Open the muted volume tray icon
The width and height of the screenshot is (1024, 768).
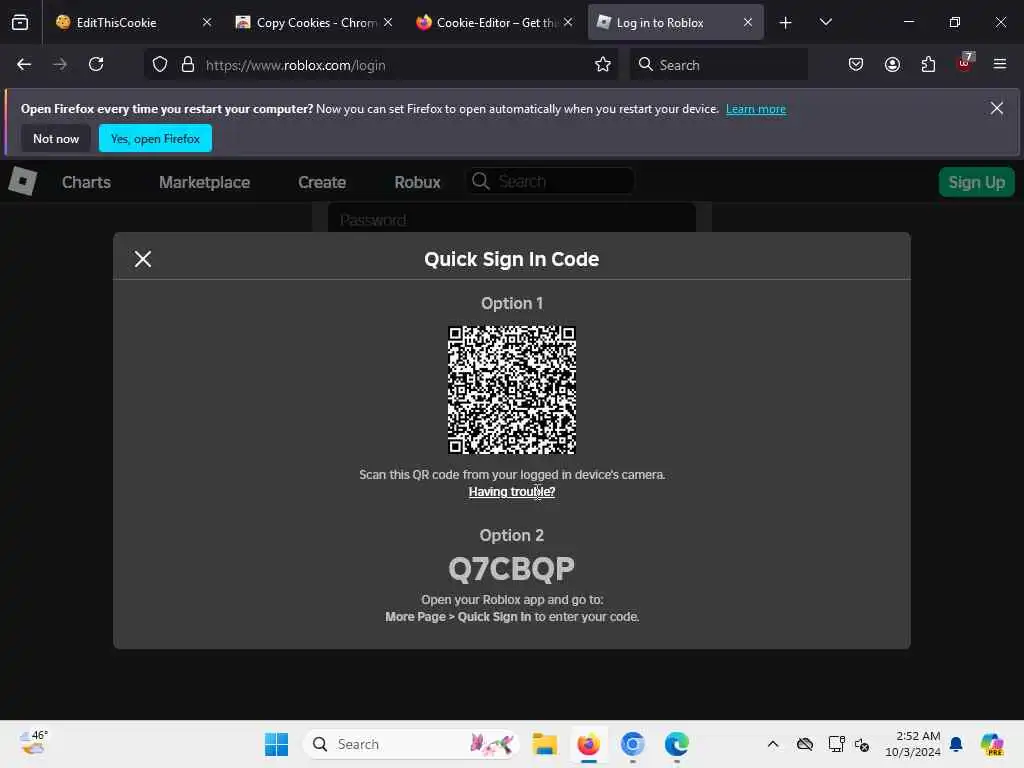[x=862, y=744]
